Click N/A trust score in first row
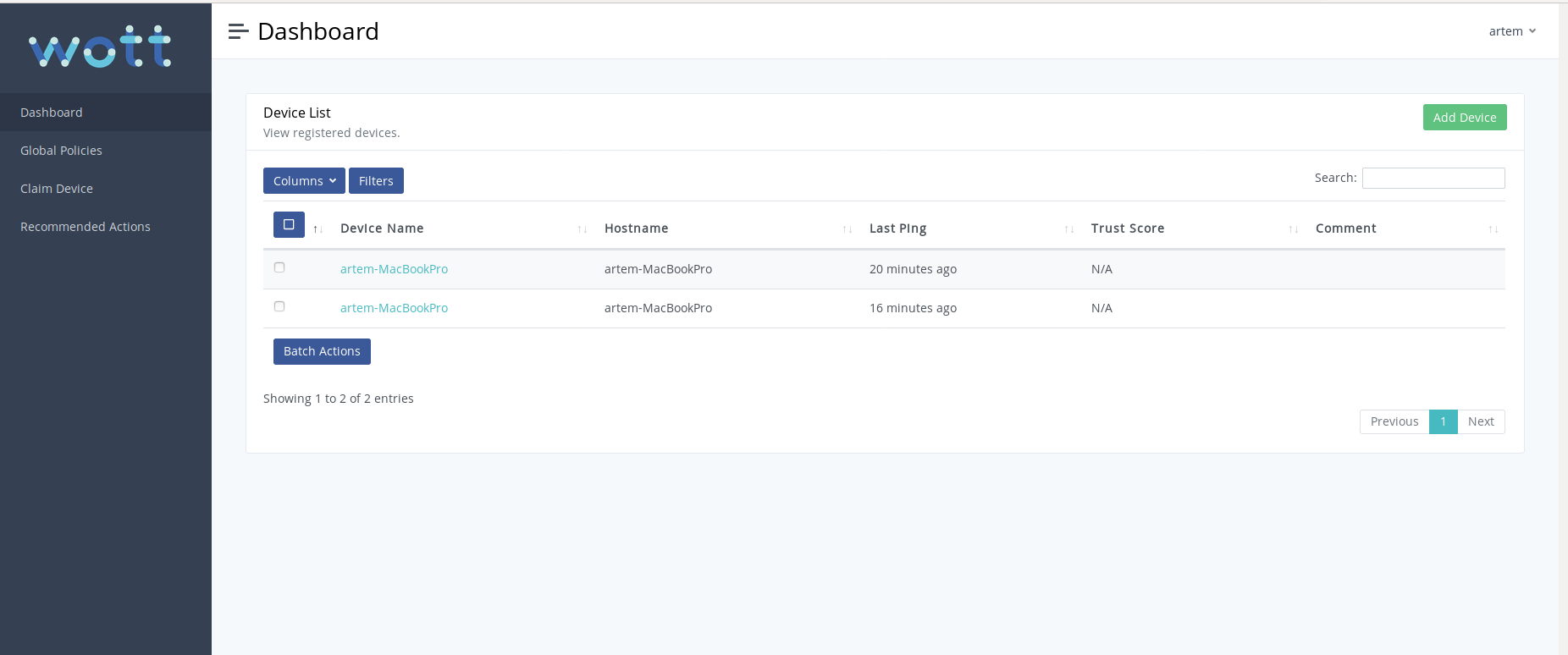This screenshot has width=1568, height=655. coord(1101,269)
